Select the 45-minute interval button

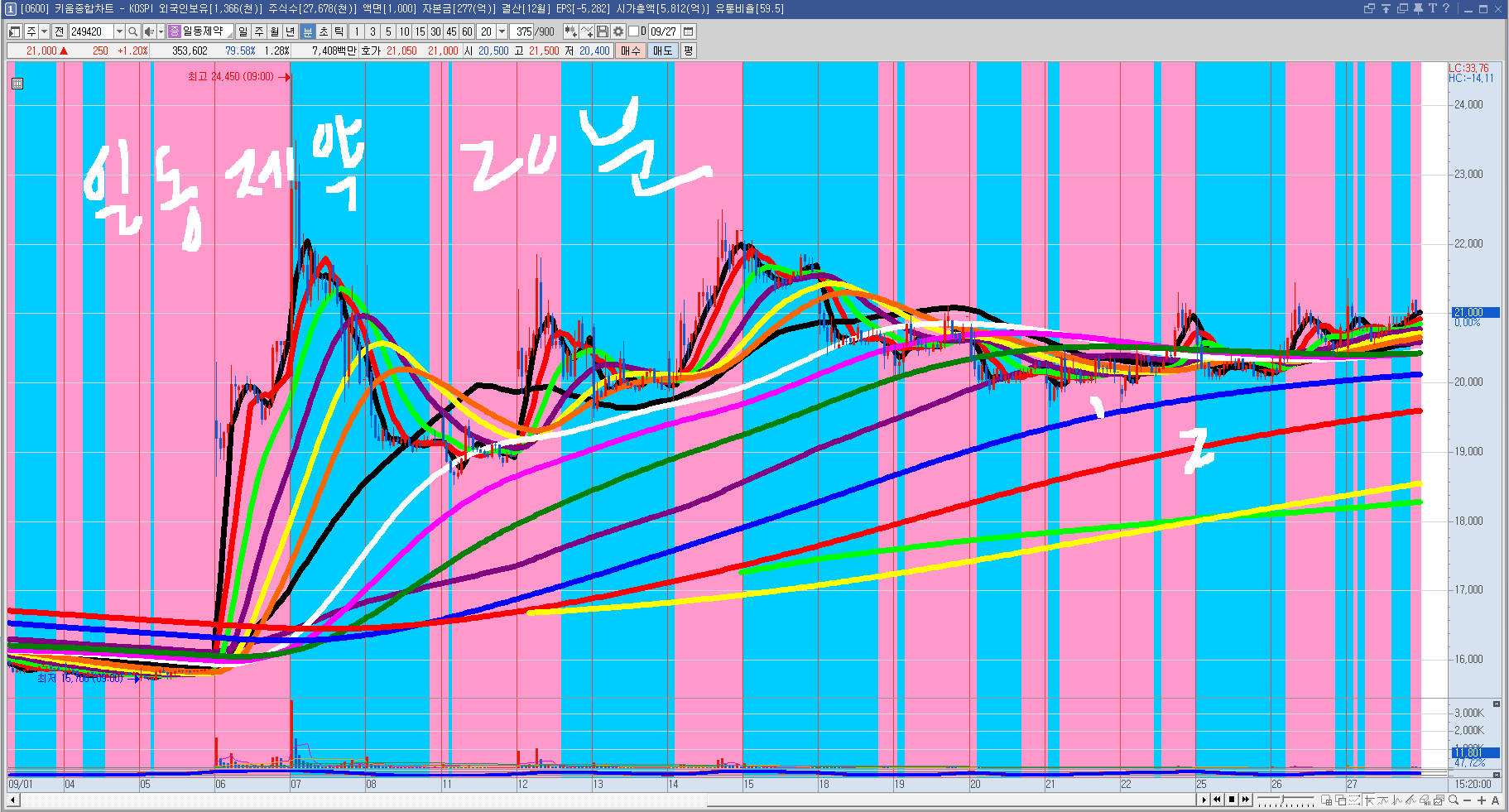451,31
